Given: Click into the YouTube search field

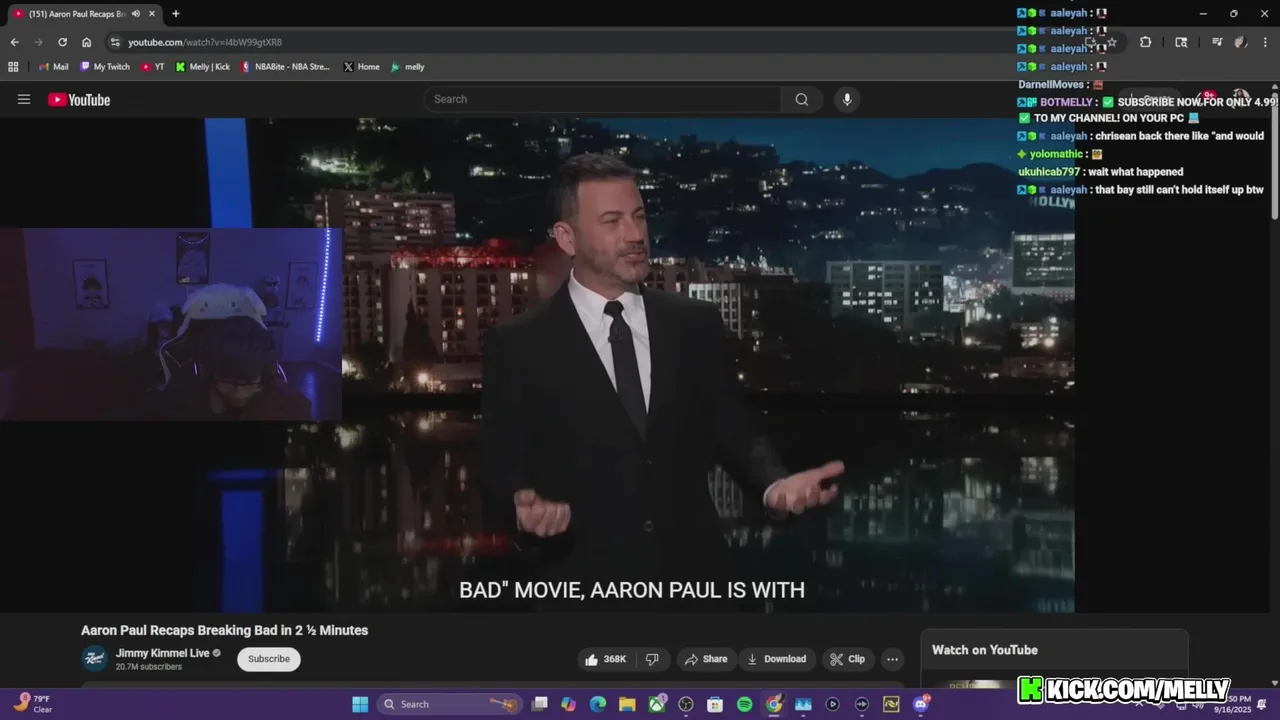Looking at the screenshot, I should [x=602, y=99].
